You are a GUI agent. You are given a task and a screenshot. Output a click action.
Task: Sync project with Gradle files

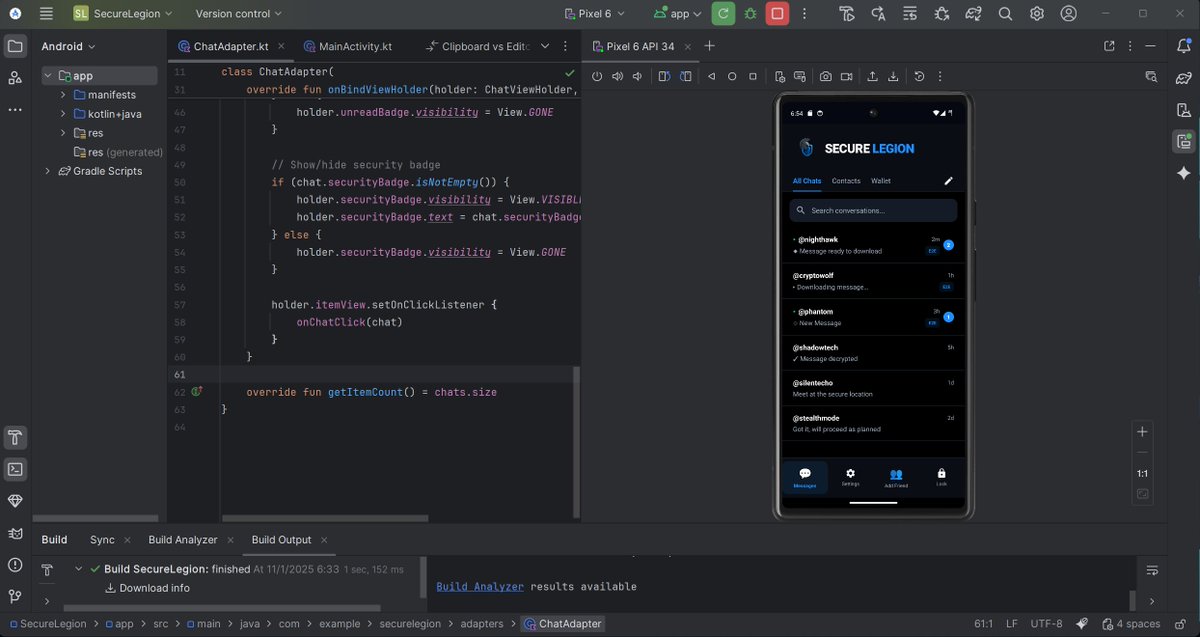(974, 14)
